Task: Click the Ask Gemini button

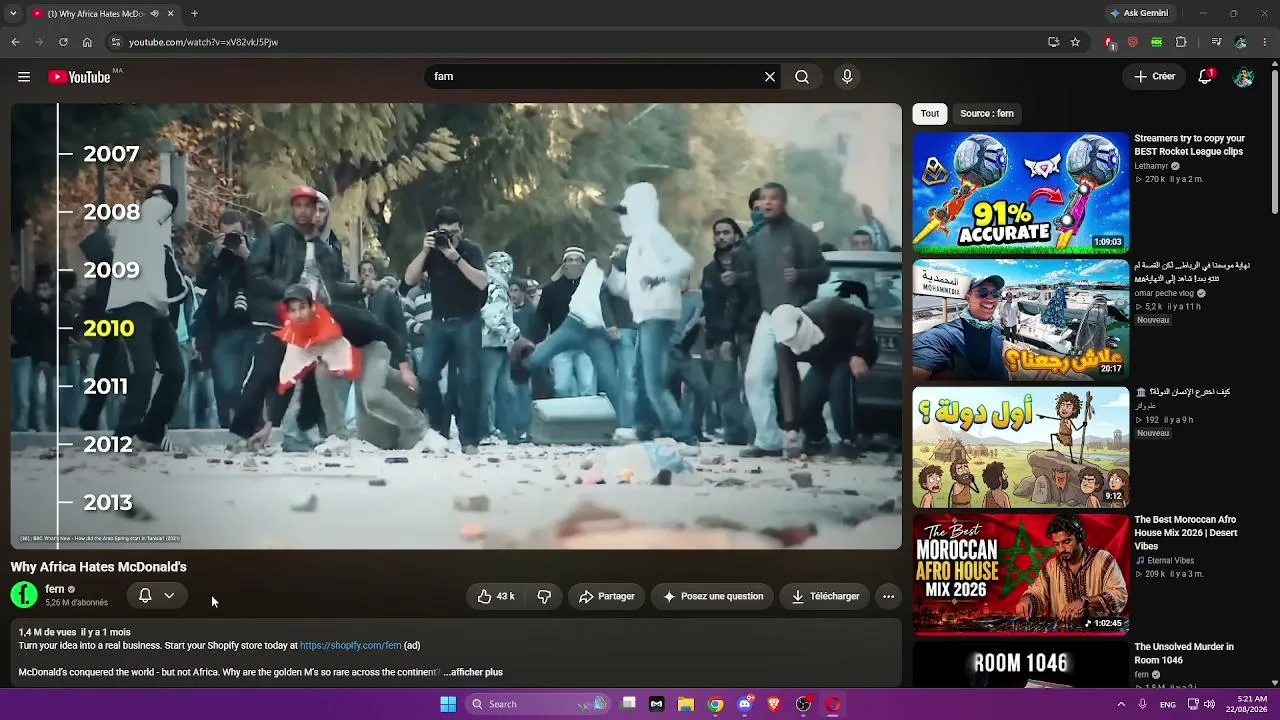Action: coord(1138,13)
